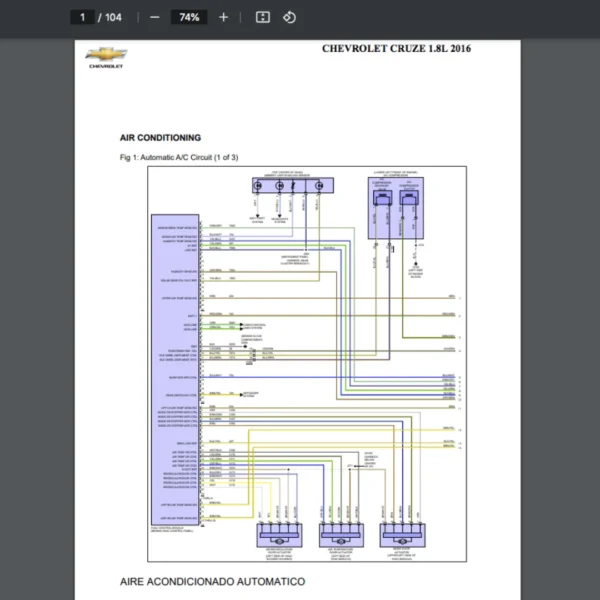Image resolution: width=600 pixels, height=600 pixels.
Task: Click the total page count 104
Action: 113,17
